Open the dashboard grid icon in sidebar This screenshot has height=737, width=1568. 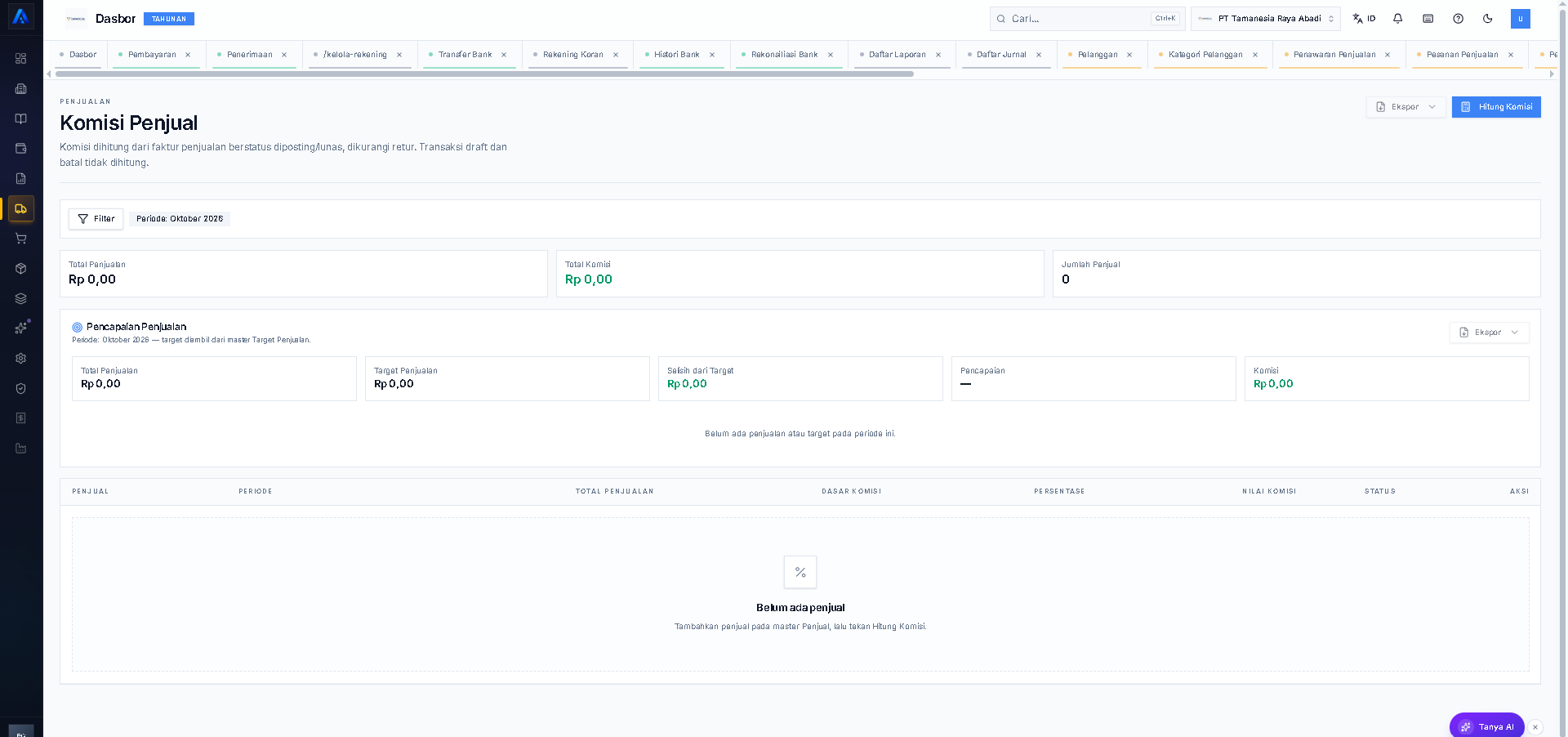(21, 59)
